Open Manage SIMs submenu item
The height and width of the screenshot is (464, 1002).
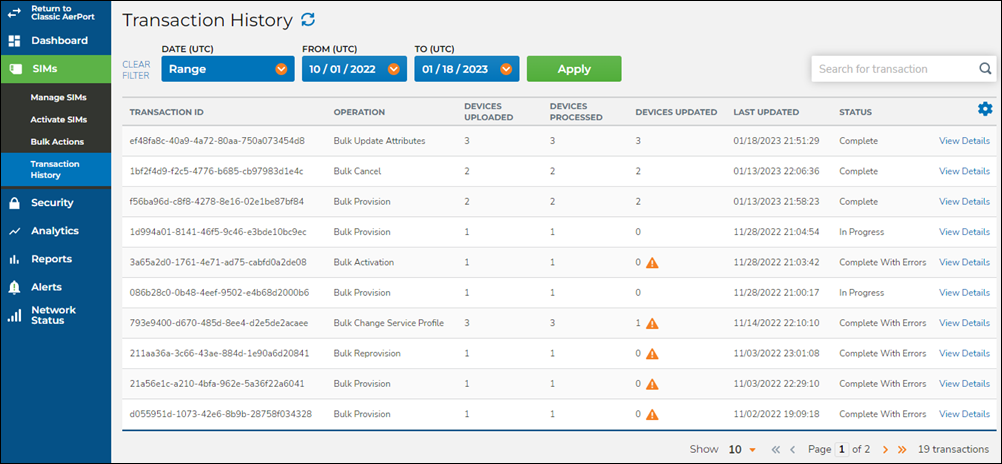point(59,98)
